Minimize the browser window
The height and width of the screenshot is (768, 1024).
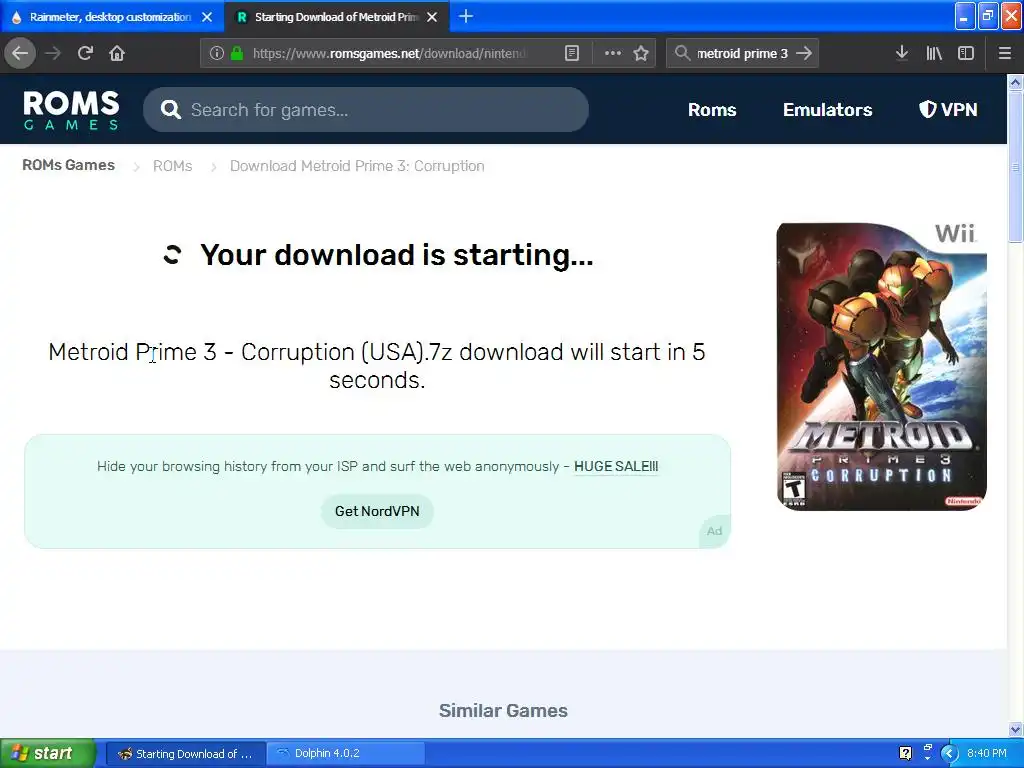click(x=965, y=16)
